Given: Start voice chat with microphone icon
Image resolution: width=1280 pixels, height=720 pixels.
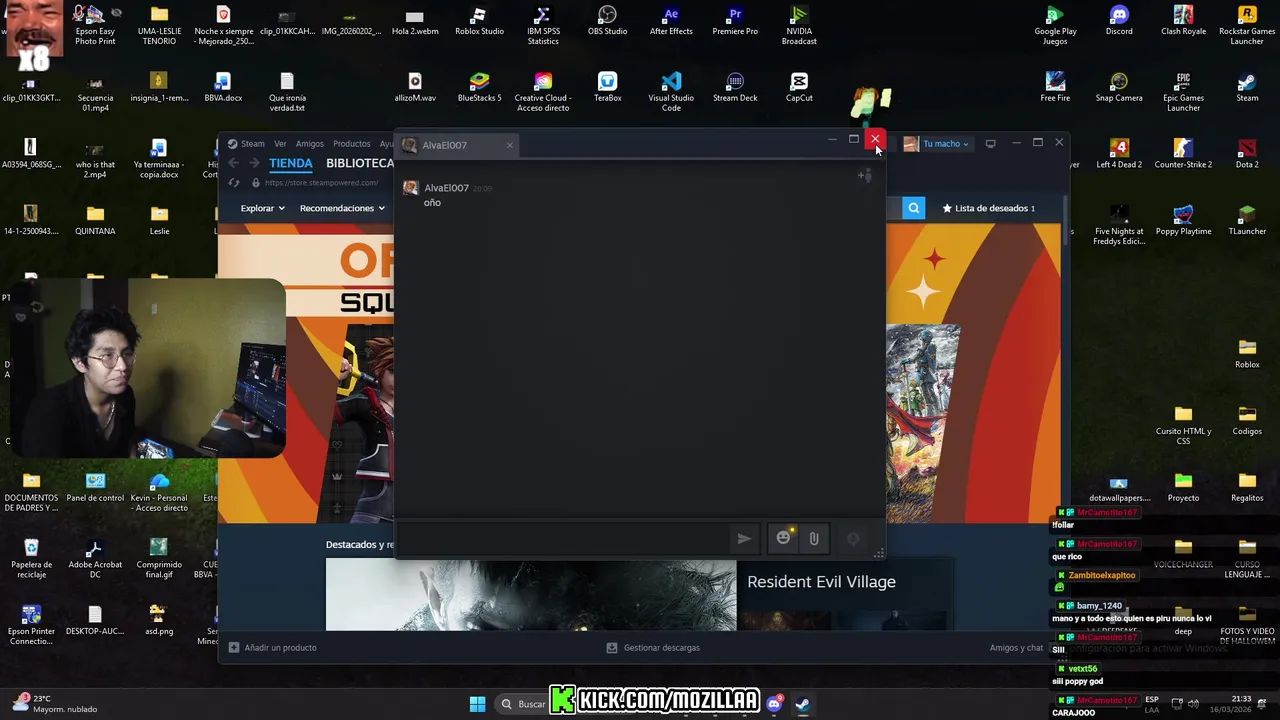Looking at the screenshot, I should coord(853,538).
